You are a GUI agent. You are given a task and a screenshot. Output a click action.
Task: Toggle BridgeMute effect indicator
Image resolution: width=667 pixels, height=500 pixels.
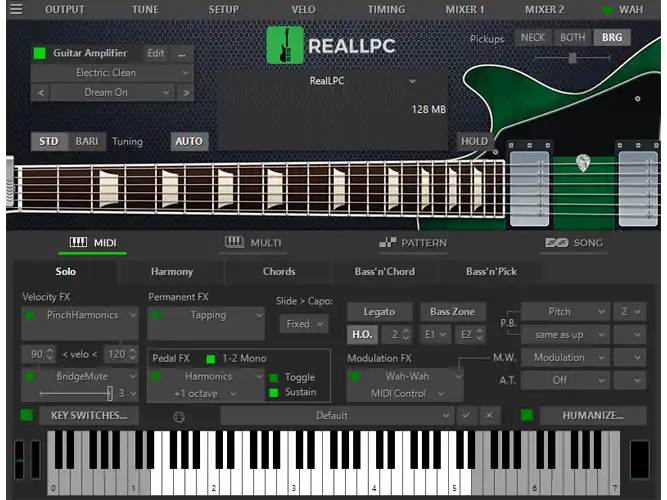30,376
